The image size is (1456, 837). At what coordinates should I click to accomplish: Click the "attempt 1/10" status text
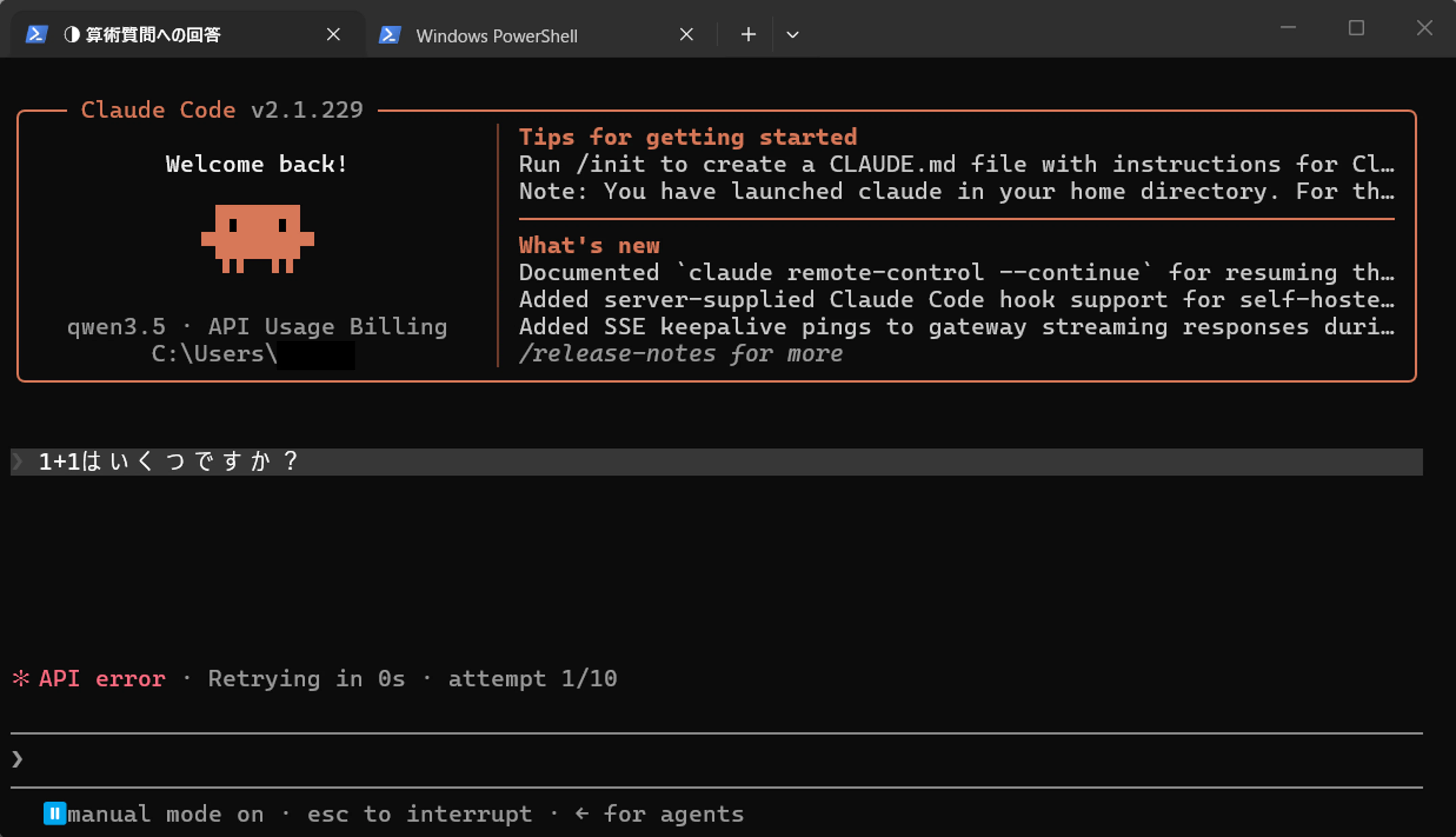point(533,678)
